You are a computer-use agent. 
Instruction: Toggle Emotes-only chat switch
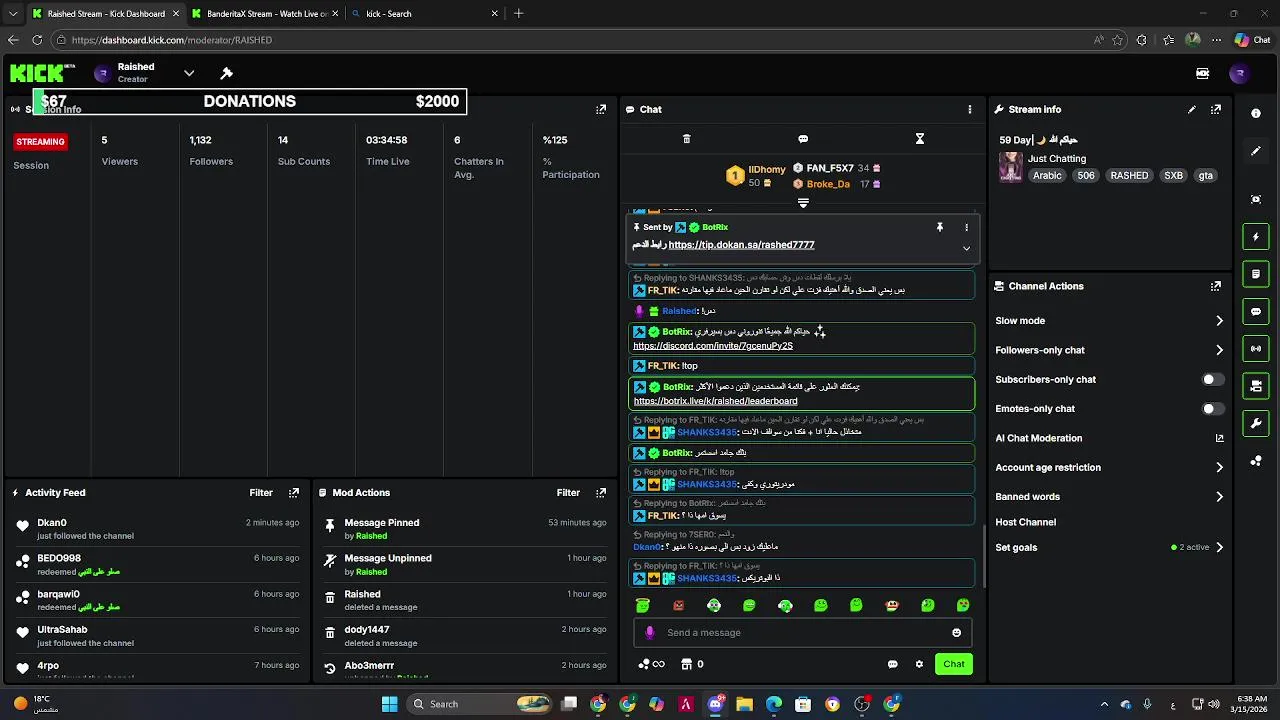(1212, 408)
